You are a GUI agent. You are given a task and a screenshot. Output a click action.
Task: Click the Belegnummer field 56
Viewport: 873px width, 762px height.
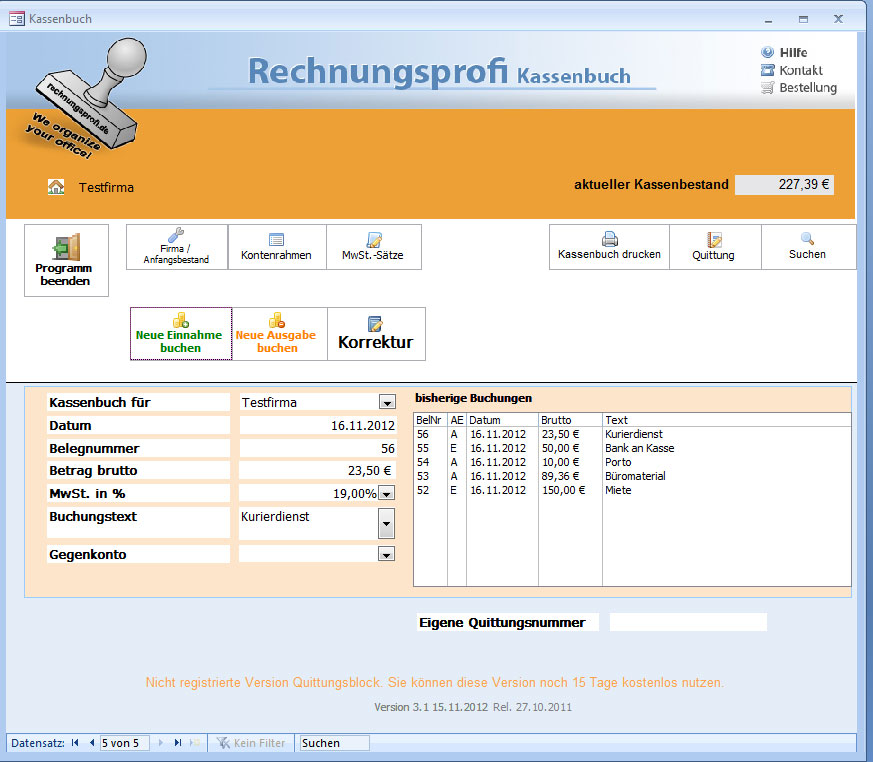[317, 448]
